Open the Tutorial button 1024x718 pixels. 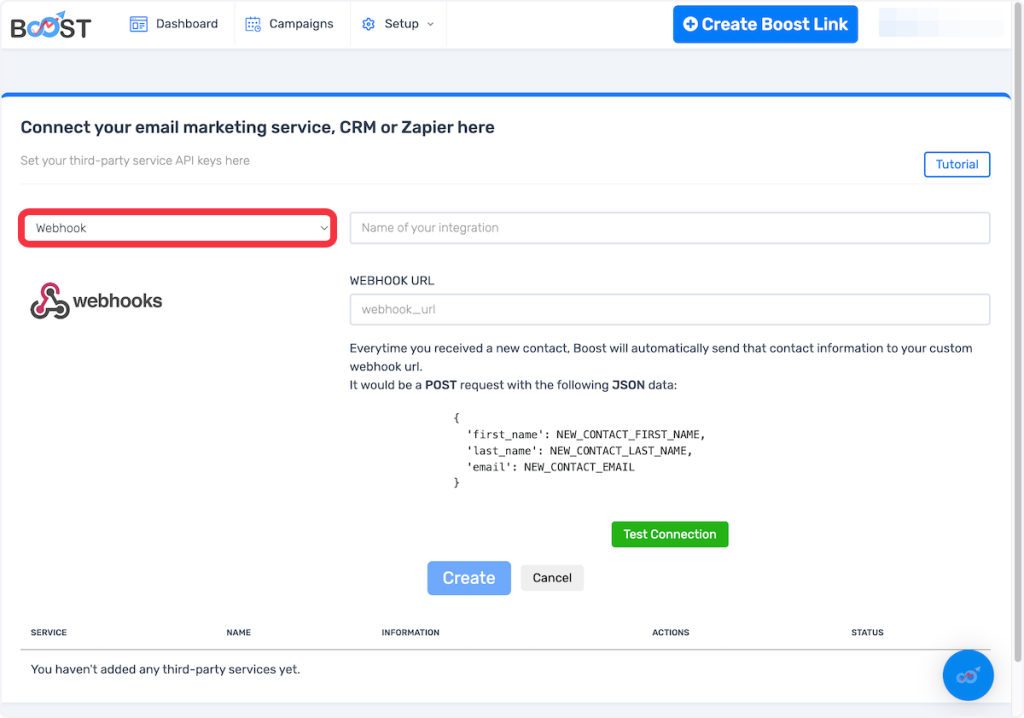pyautogui.click(x=956, y=164)
